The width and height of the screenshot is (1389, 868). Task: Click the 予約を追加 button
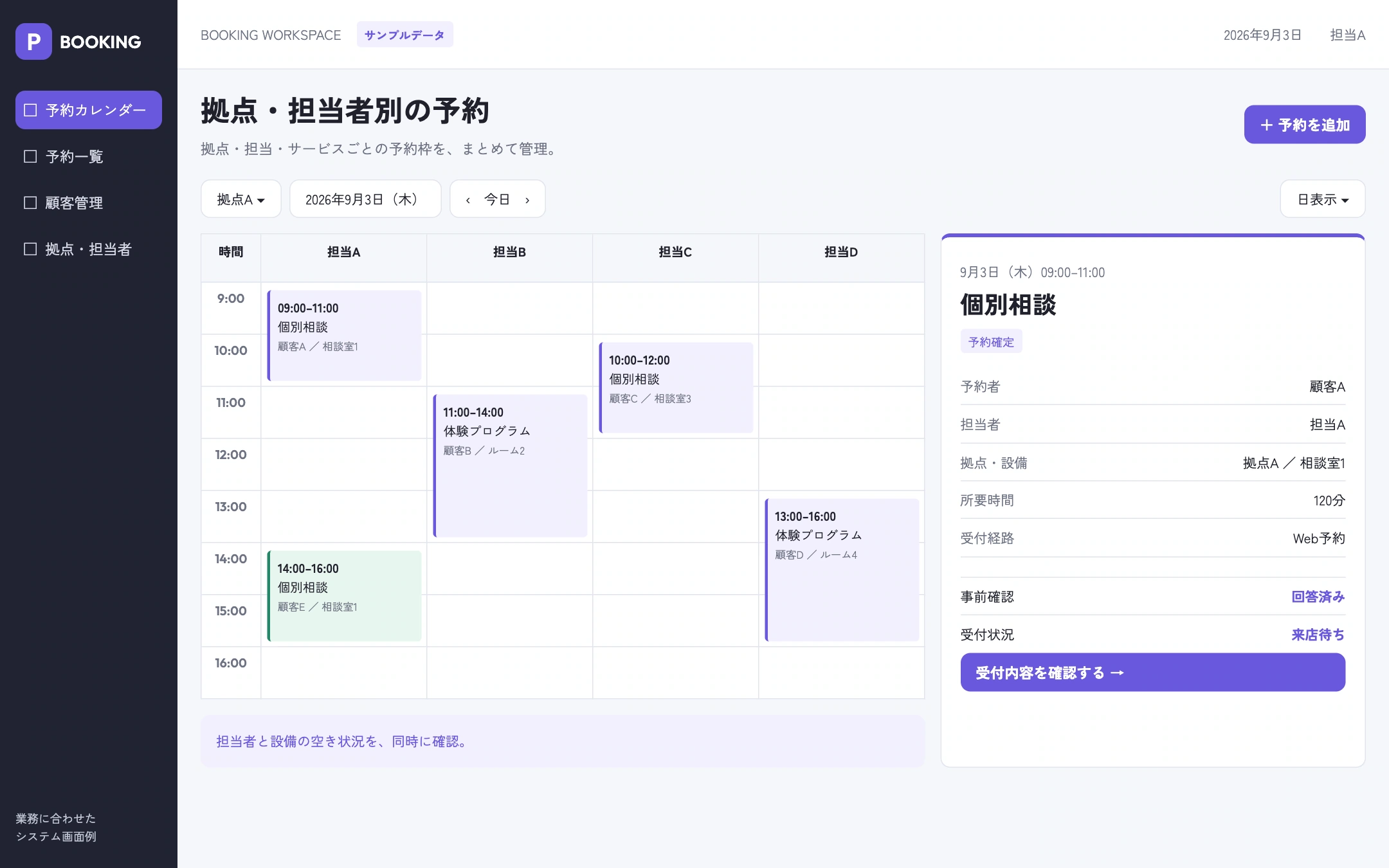pyautogui.click(x=1304, y=125)
